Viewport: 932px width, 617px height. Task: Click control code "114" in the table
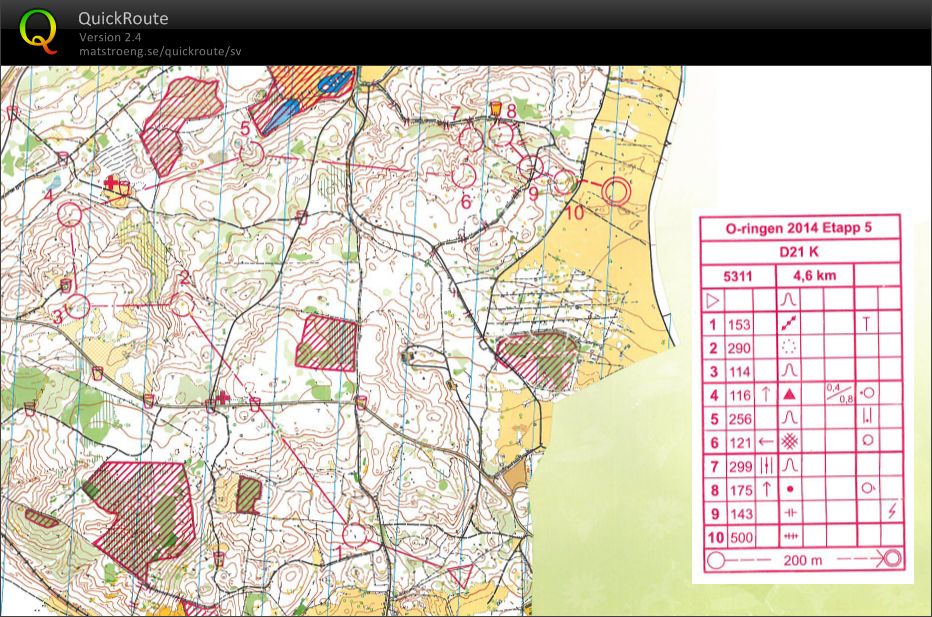coord(739,372)
